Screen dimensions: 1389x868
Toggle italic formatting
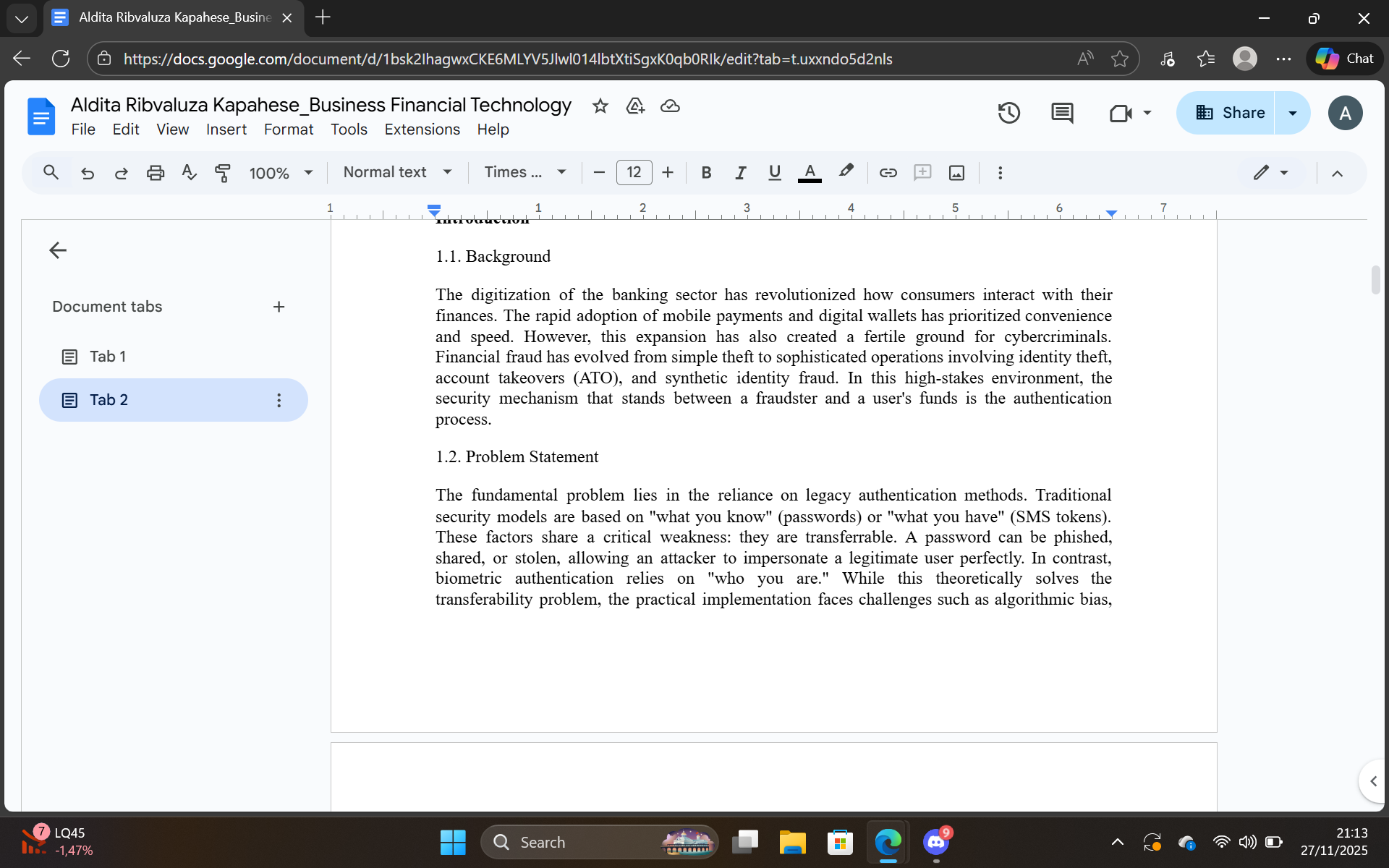coord(740,173)
